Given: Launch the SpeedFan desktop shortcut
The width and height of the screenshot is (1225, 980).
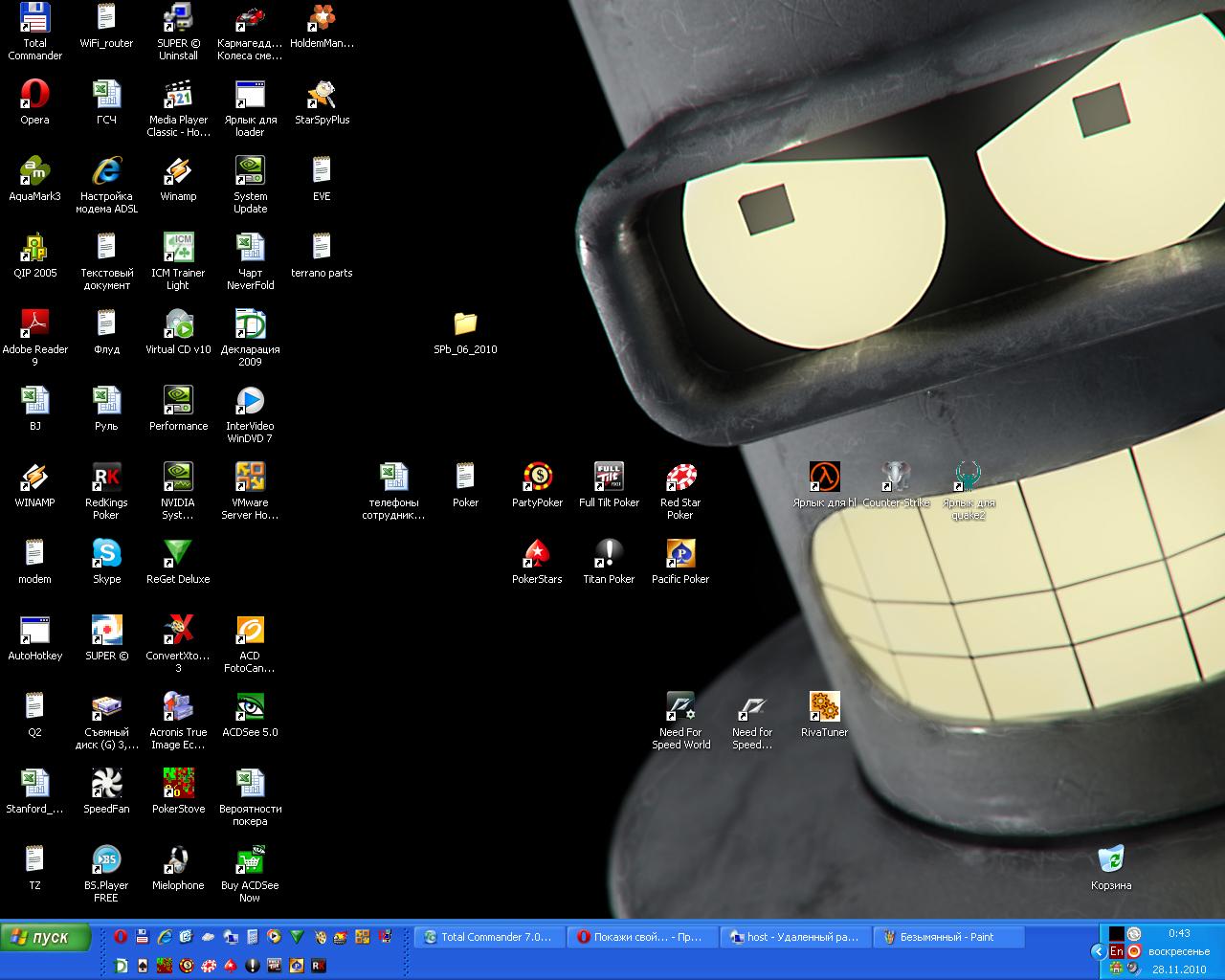Looking at the screenshot, I should click(106, 784).
